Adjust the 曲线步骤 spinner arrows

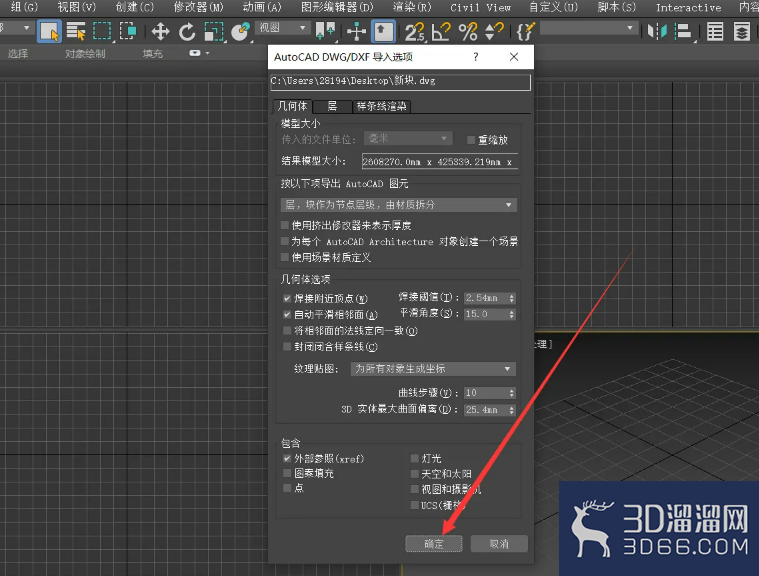pyautogui.click(x=512, y=393)
